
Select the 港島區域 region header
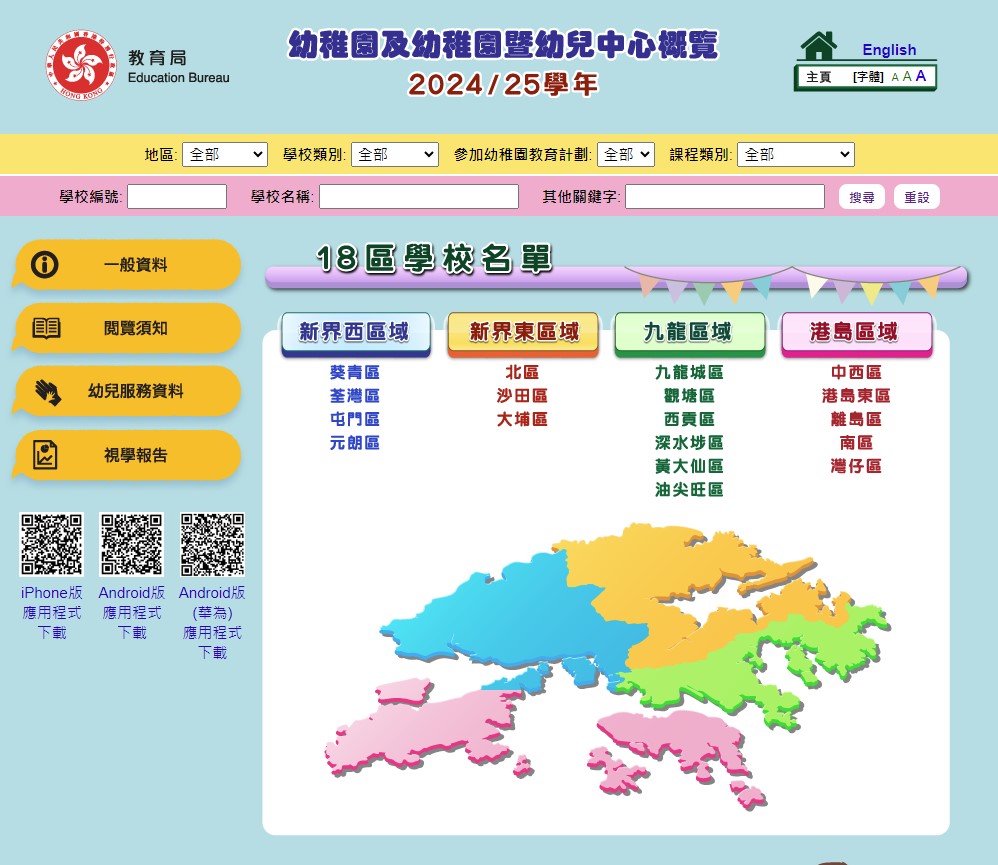pos(856,330)
